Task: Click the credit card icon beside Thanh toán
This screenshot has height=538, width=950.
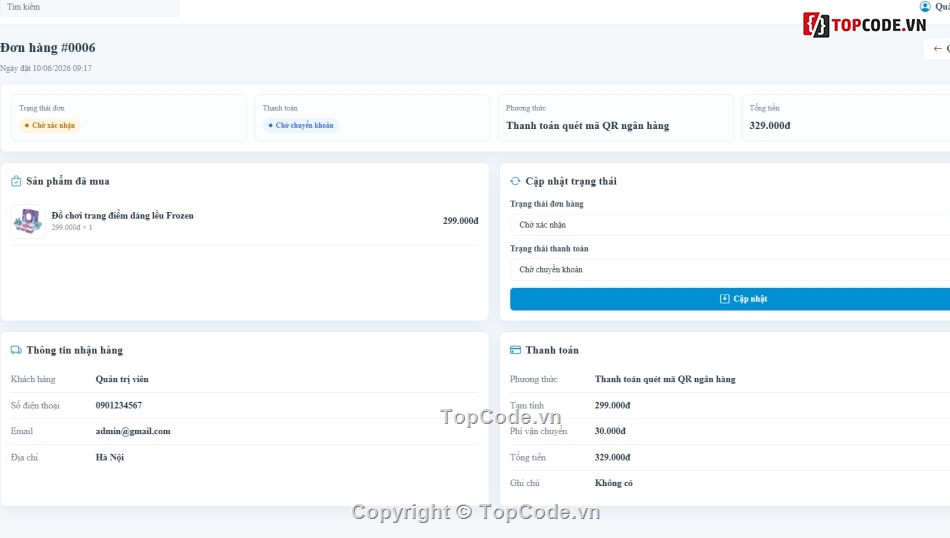Action: tap(515, 350)
